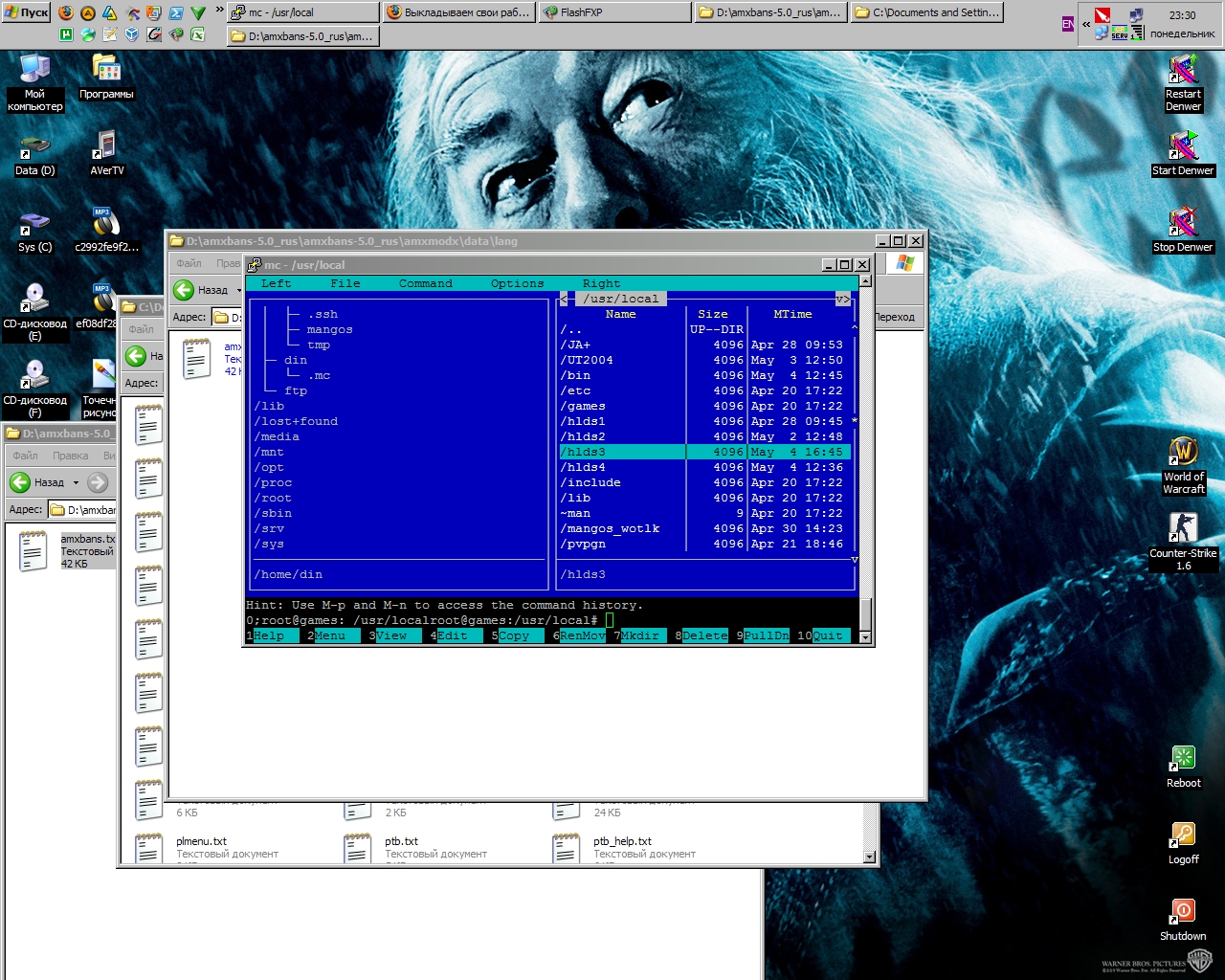The height and width of the screenshot is (980, 1225).
Task: Switch to C:\Documents and Settin... taskbar button
Action: coord(927,12)
